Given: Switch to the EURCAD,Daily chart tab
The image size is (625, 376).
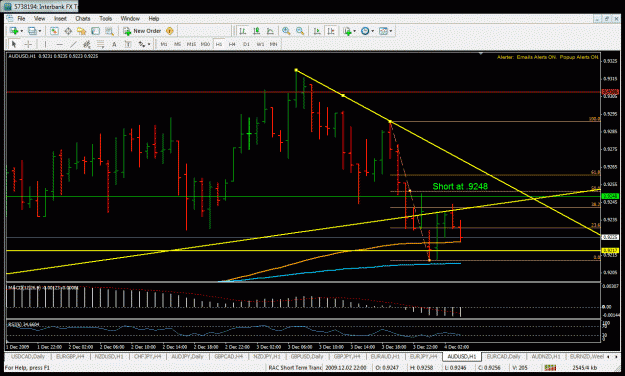Looking at the screenshot, I should (503, 356).
